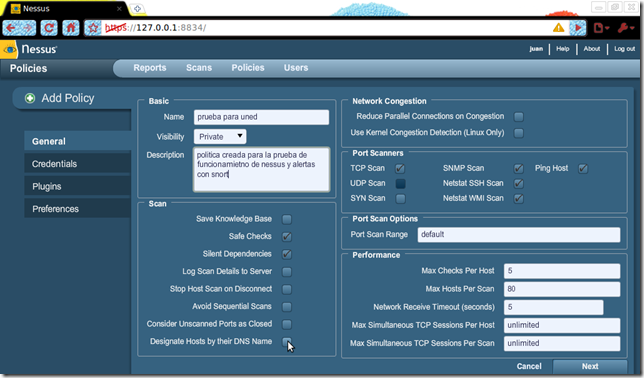This screenshot has width=644, height=378.
Task: Toggle the SNMP Scan checkbox
Action: click(519, 168)
